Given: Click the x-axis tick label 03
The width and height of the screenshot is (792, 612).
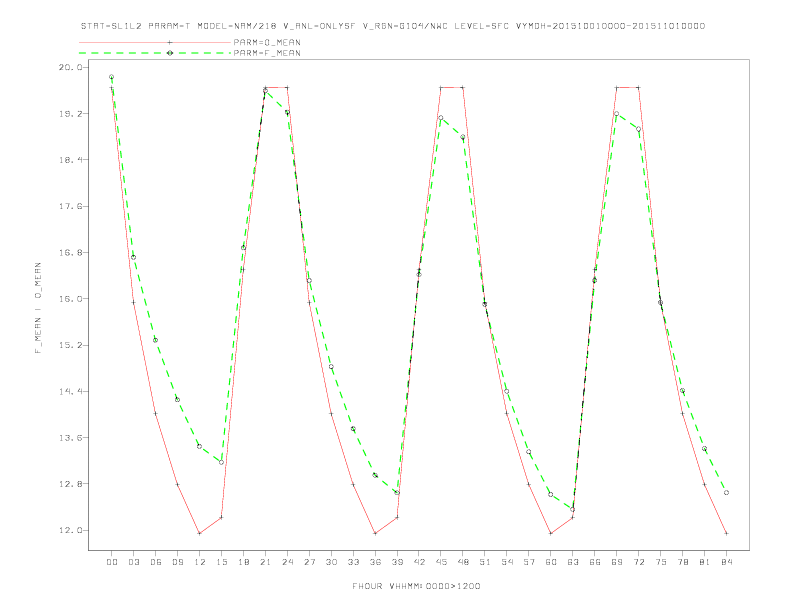Looking at the screenshot, I should pos(133,562).
